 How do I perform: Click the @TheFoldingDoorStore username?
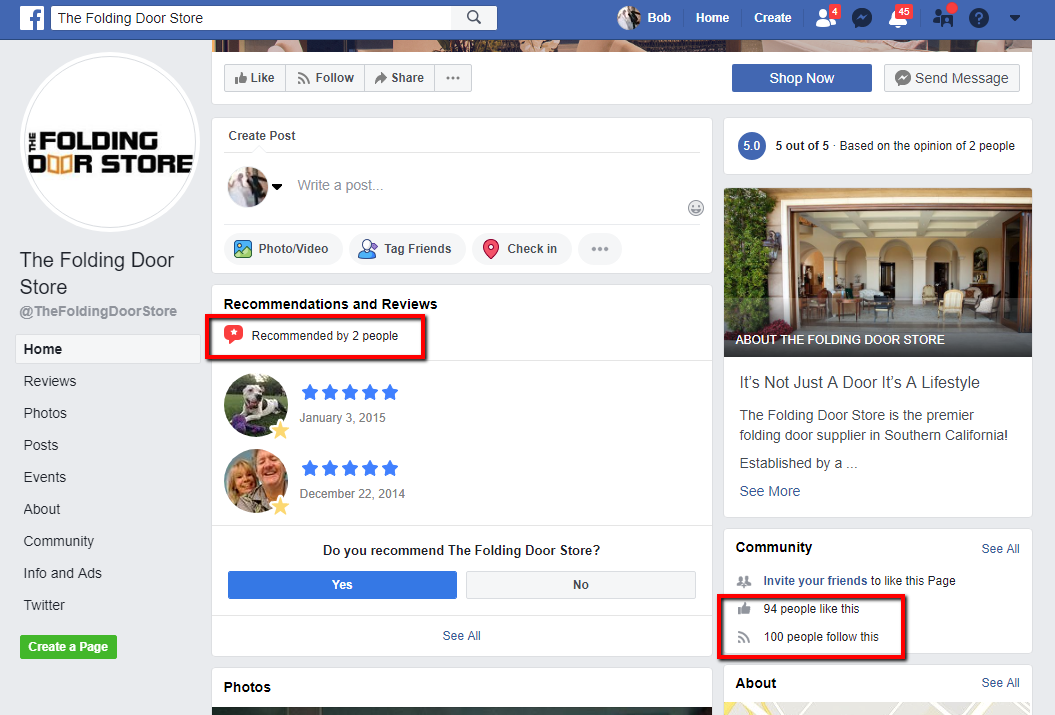(98, 311)
